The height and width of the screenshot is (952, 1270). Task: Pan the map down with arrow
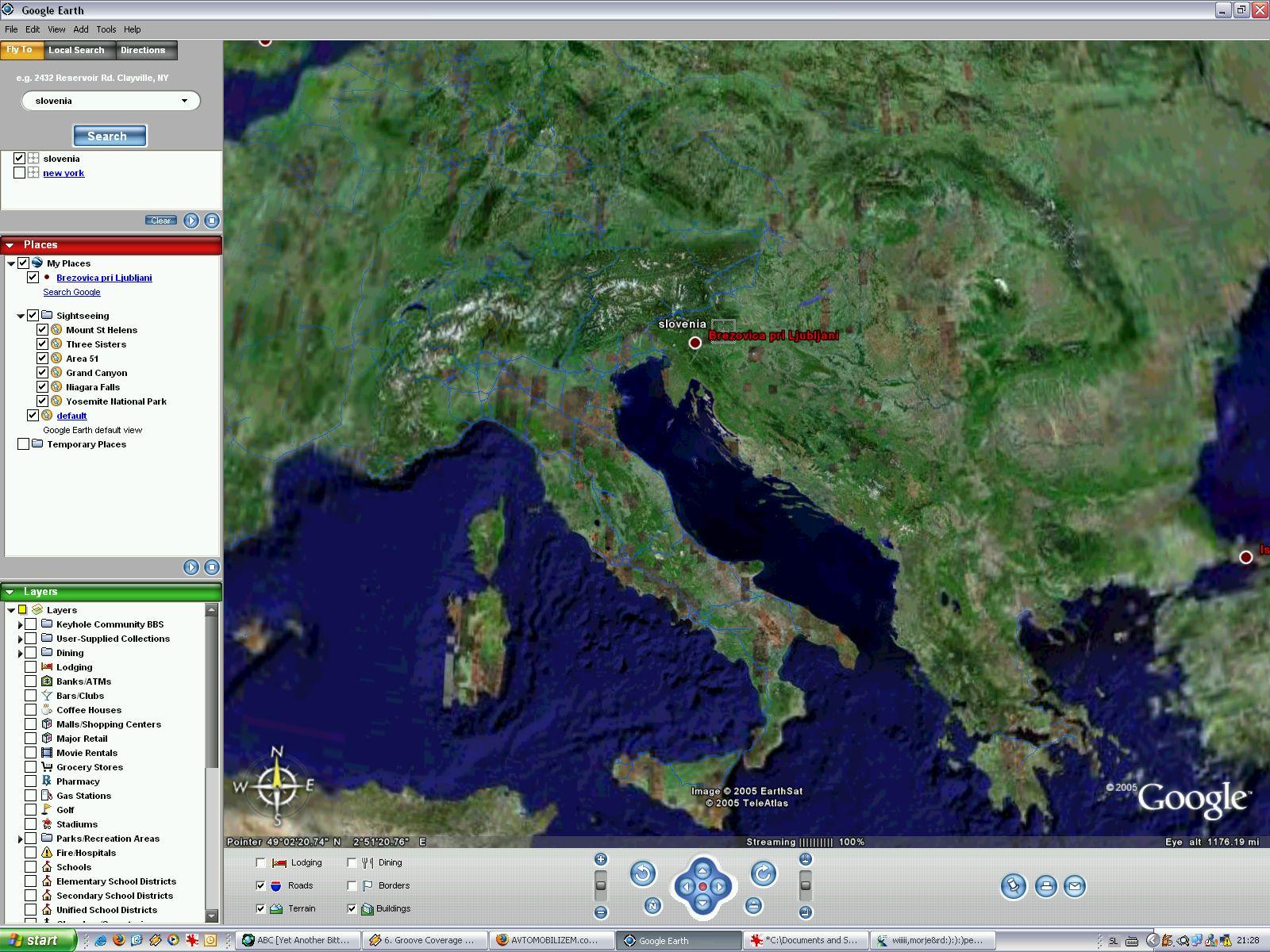pyautogui.click(x=702, y=902)
